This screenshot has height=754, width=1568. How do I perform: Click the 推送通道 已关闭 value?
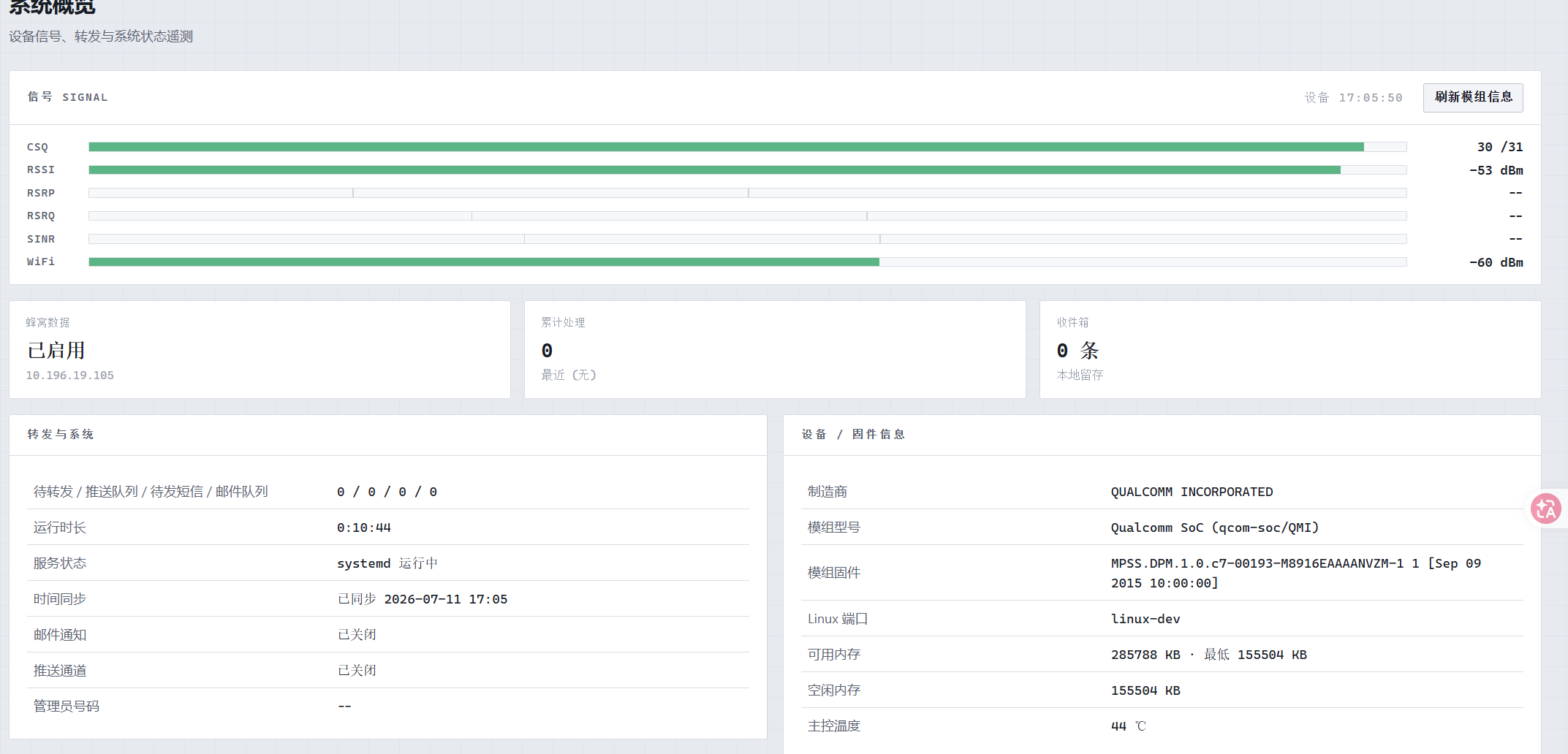[357, 671]
